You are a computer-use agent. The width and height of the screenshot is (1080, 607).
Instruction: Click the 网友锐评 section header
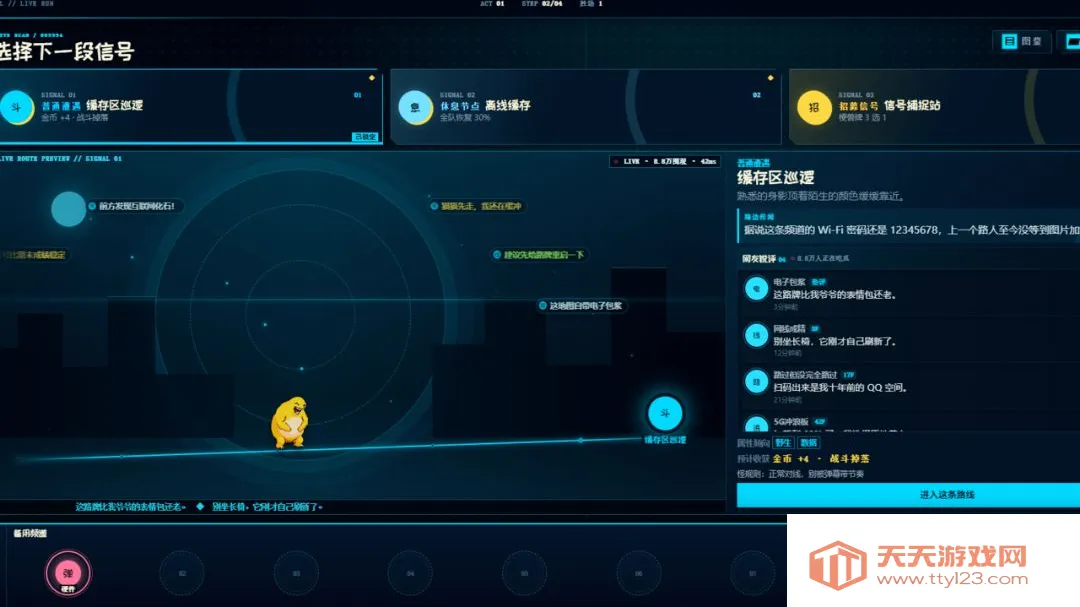pos(759,259)
